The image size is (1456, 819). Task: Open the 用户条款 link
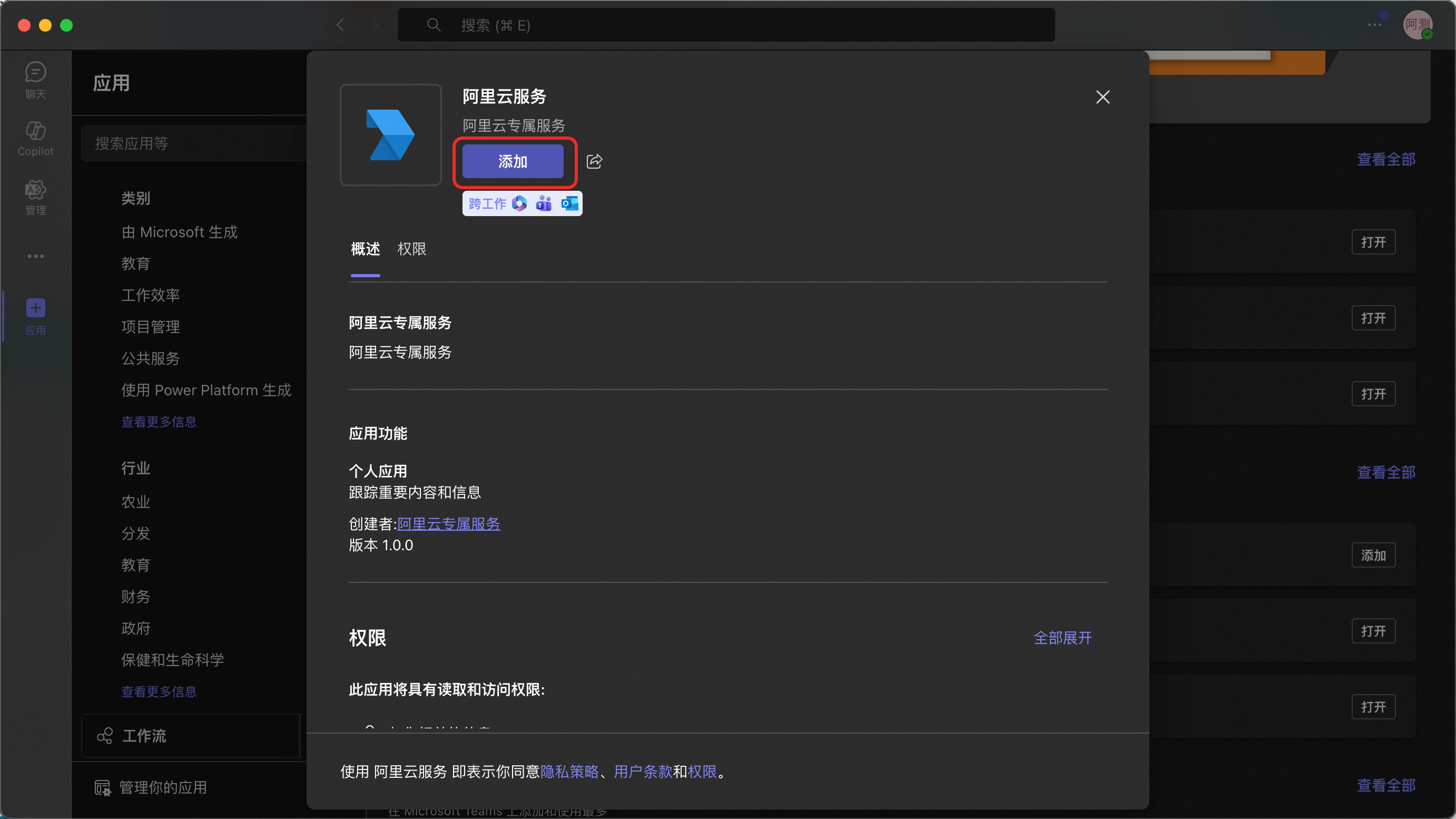pyautogui.click(x=643, y=772)
